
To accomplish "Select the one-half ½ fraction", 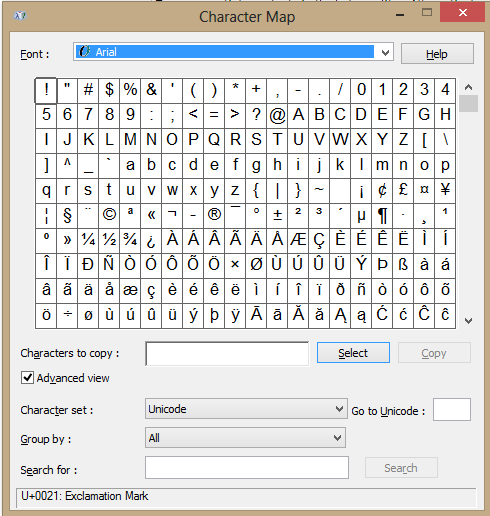I will pyautogui.click(x=109, y=240).
